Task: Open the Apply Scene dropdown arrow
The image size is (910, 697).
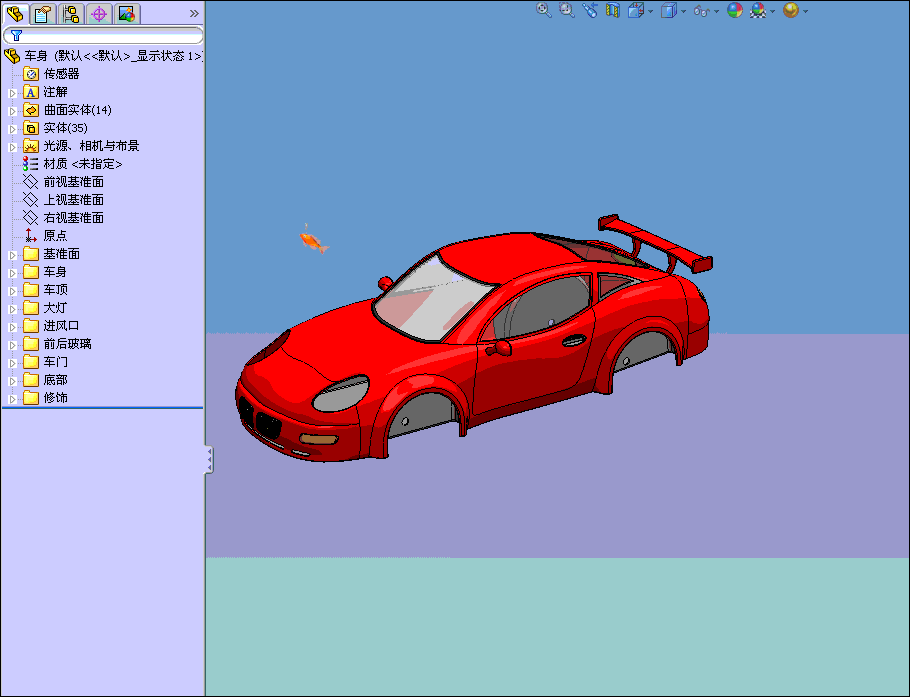Action: [772, 12]
